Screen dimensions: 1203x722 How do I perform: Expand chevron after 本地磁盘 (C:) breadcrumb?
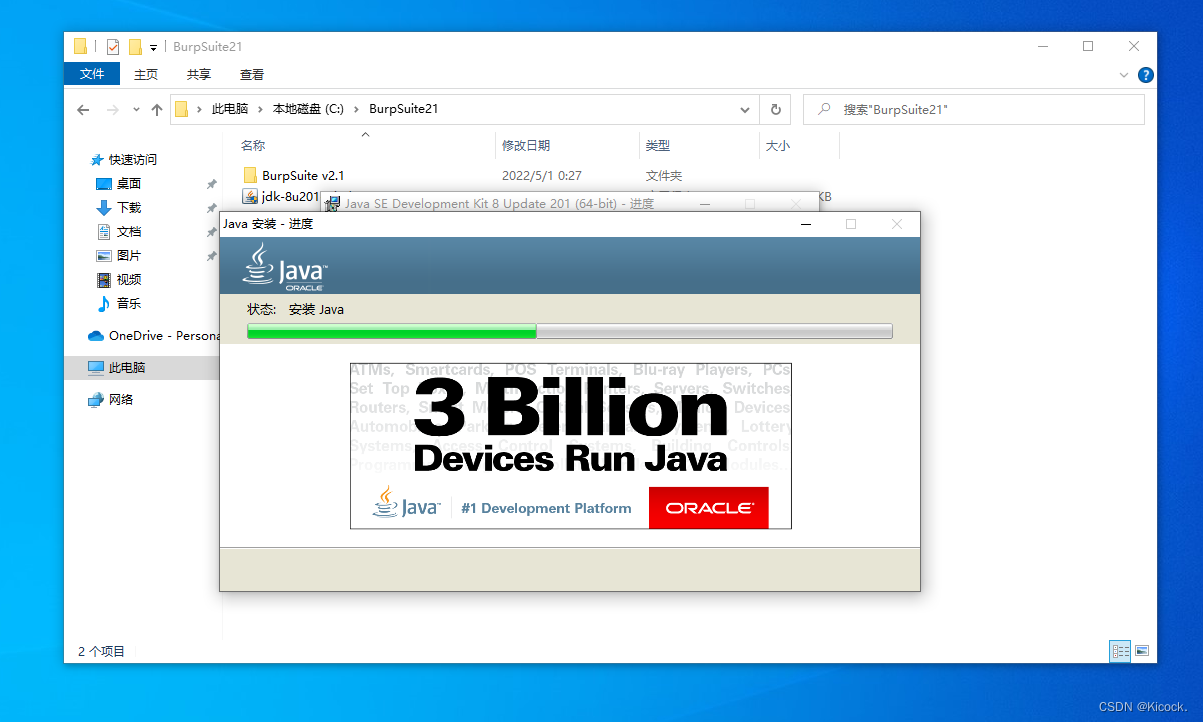pyautogui.click(x=356, y=109)
